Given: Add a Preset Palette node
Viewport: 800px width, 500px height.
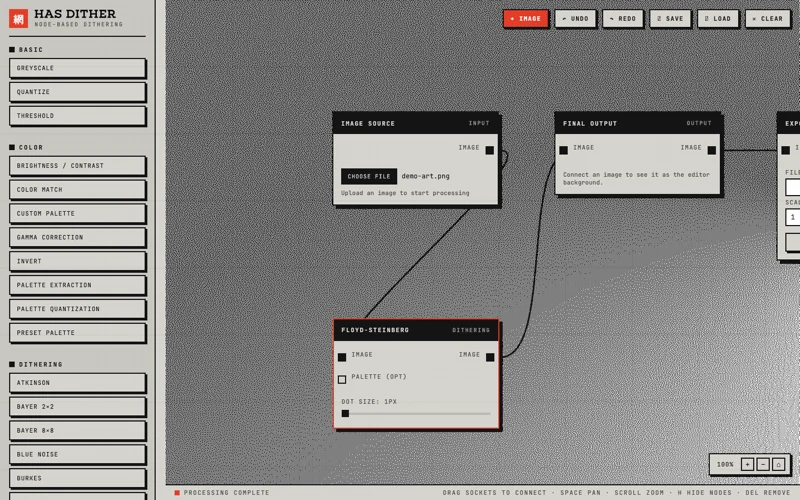Looking at the screenshot, I should (x=77, y=333).
